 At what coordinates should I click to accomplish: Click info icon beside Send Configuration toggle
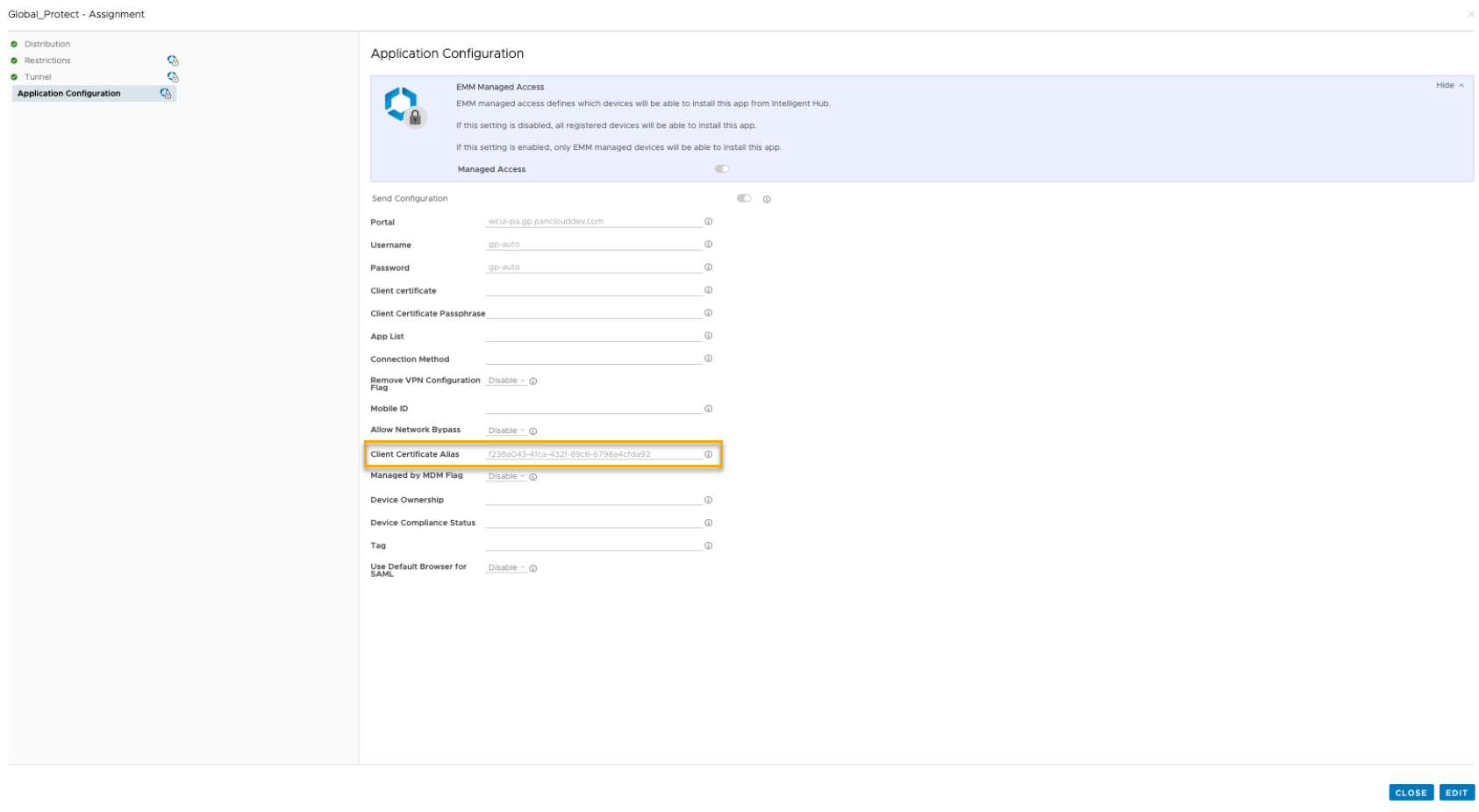pos(767,199)
